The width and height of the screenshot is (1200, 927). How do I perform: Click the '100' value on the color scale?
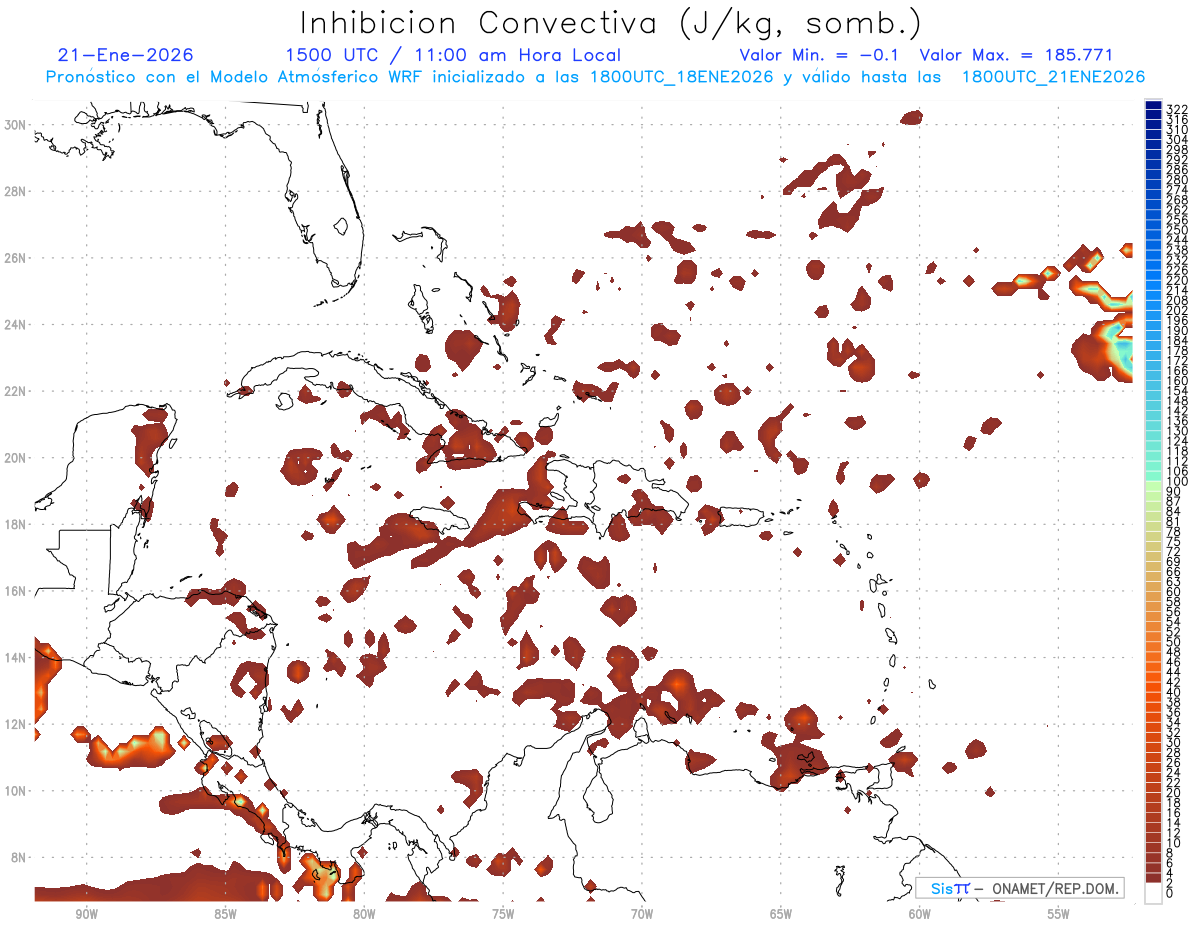[1177, 482]
